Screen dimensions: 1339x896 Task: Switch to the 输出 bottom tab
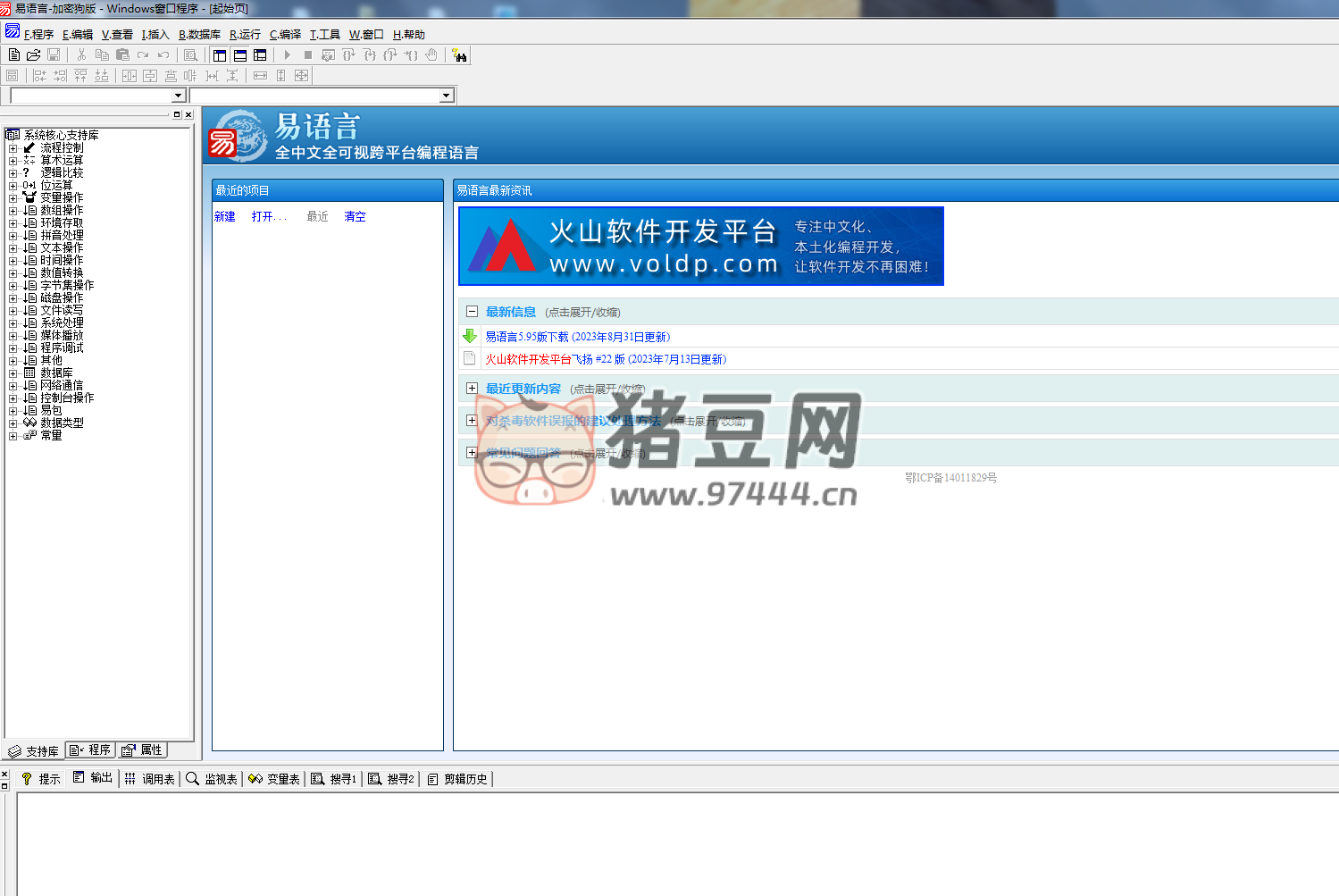pyautogui.click(x=93, y=778)
